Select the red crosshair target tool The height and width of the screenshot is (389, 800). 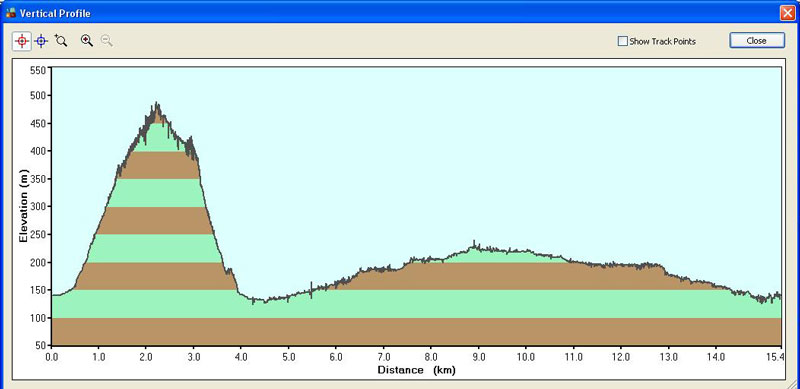point(22,41)
